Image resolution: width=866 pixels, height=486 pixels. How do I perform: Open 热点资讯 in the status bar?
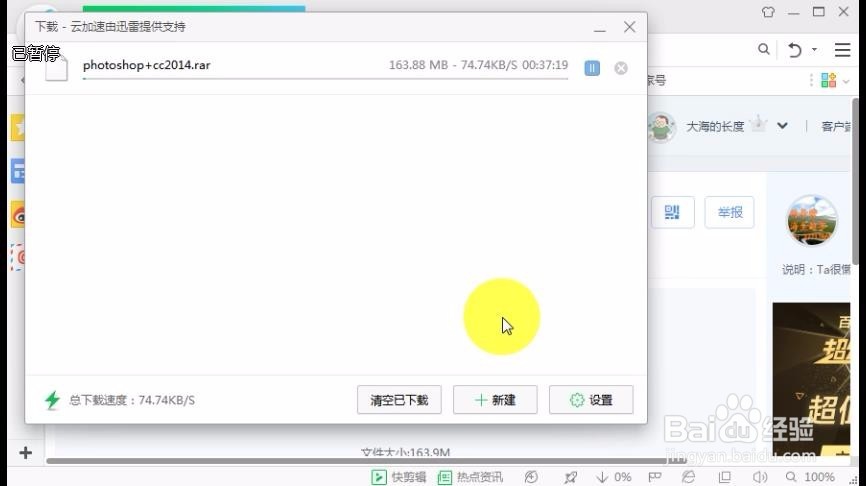(471, 477)
